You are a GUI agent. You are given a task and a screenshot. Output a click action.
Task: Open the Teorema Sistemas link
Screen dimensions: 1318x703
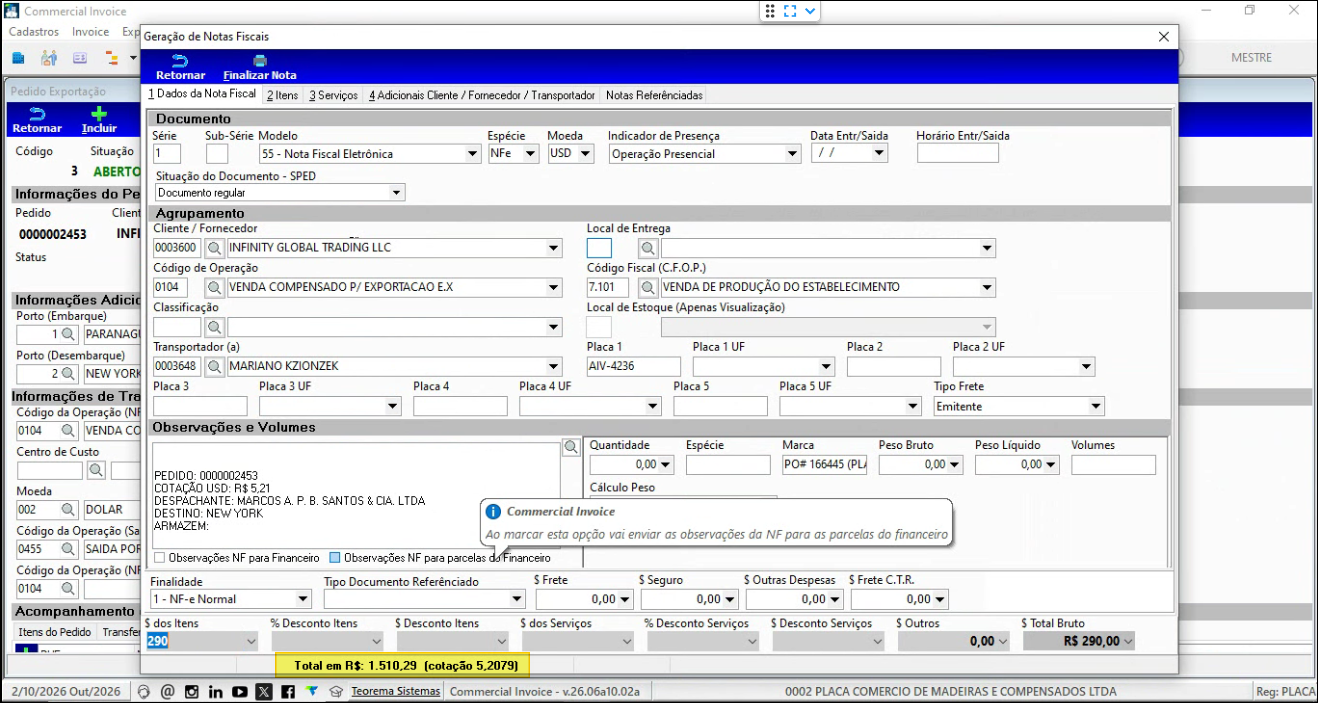tap(395, 691)
